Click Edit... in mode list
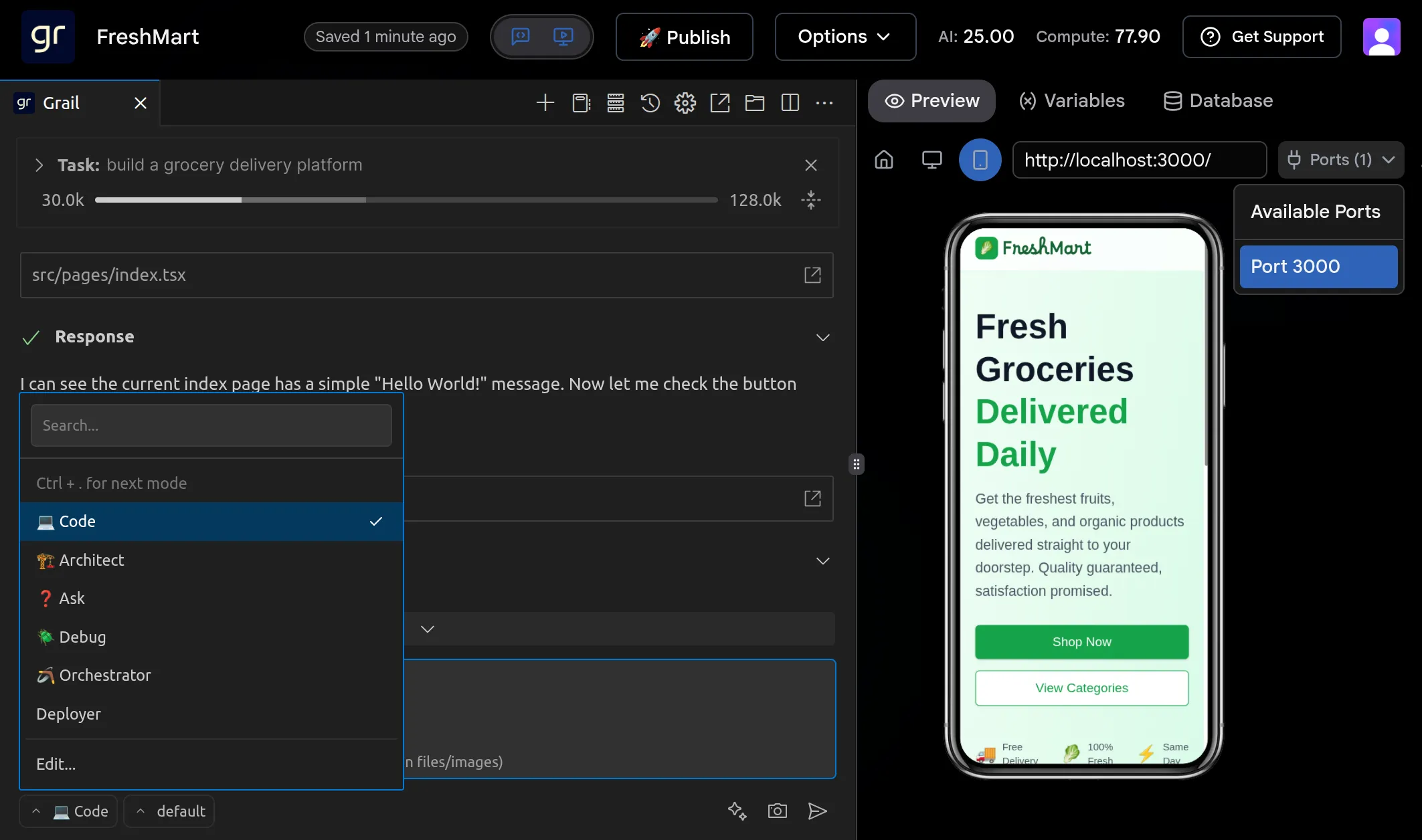 coord(211,764)
